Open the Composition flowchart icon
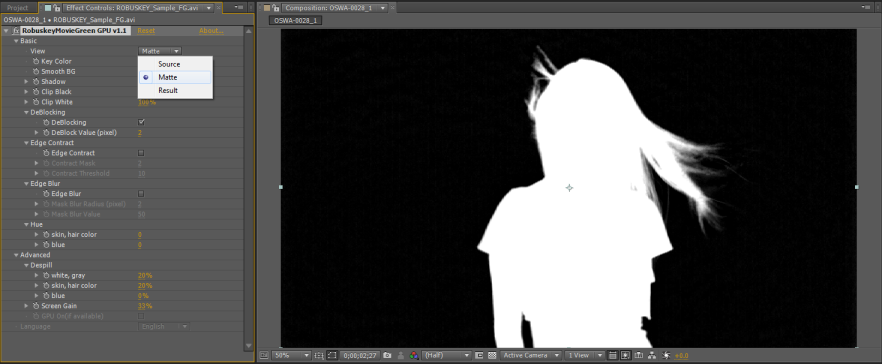Screen dimensions: 882x364 click(652, 356)
